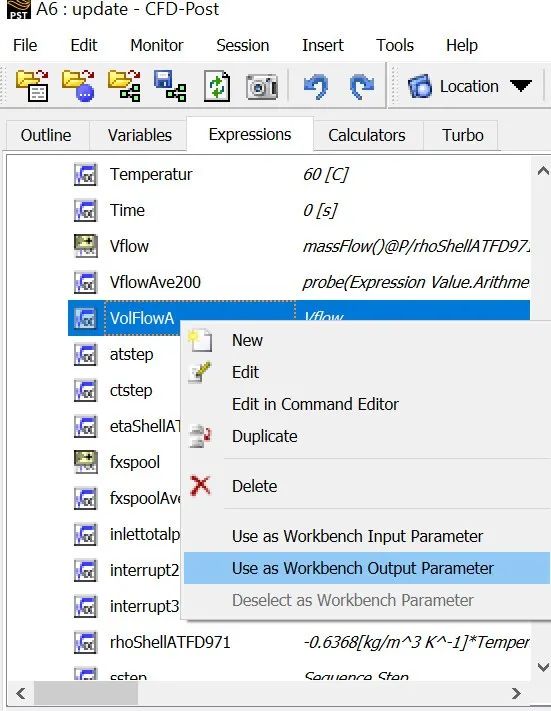This screenshot has width=551, height=711.
Task: Click the Load Results folder icon
Action: (x=32, y=85)
